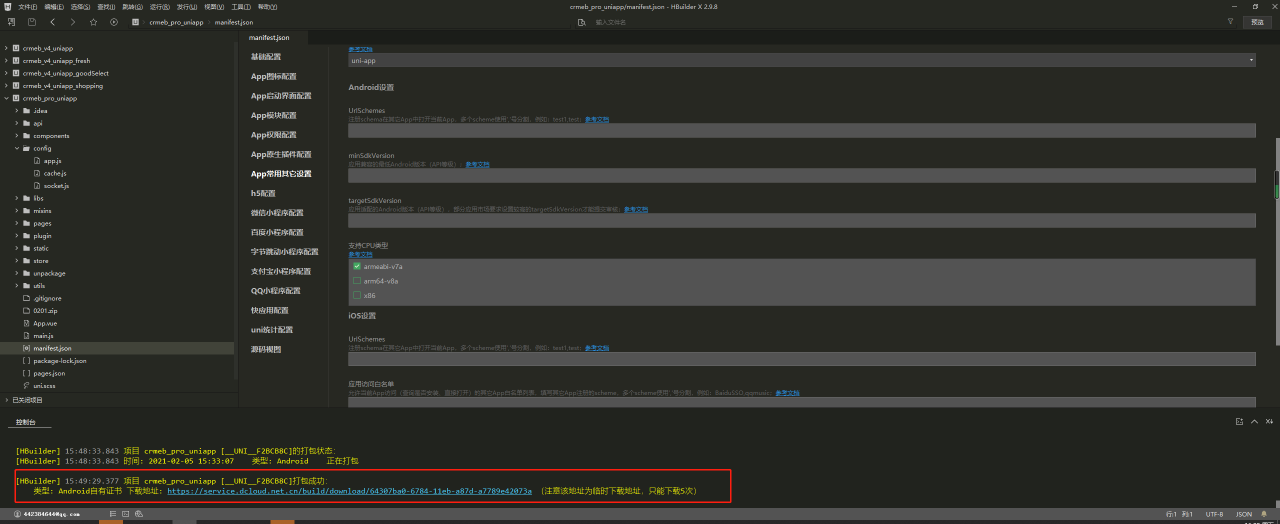The image size is (1280, 524).
Task: Open socket.js in the config folder
Action: point(56,185)
